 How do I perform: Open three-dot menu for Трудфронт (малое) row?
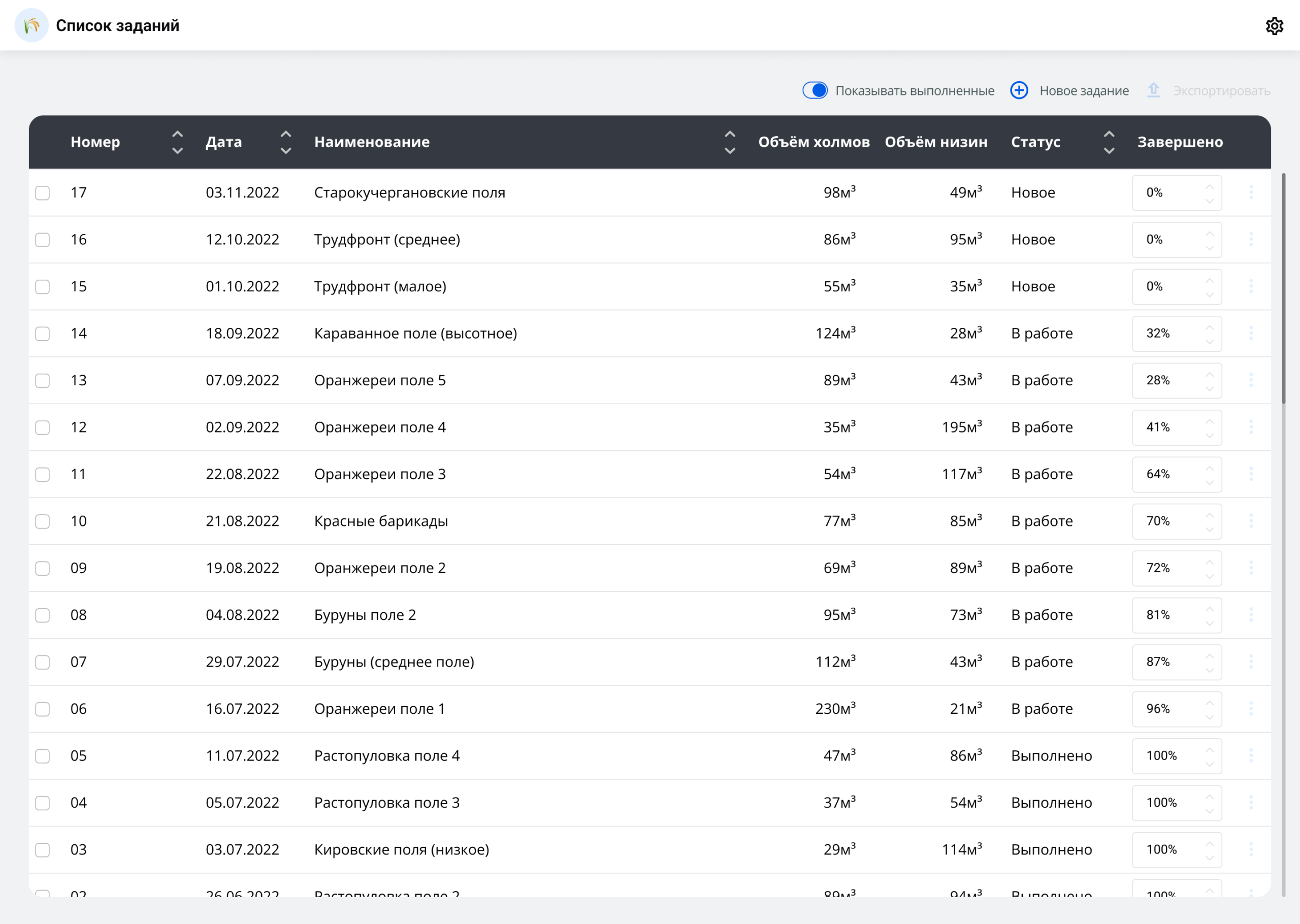tap(1251, 286)
